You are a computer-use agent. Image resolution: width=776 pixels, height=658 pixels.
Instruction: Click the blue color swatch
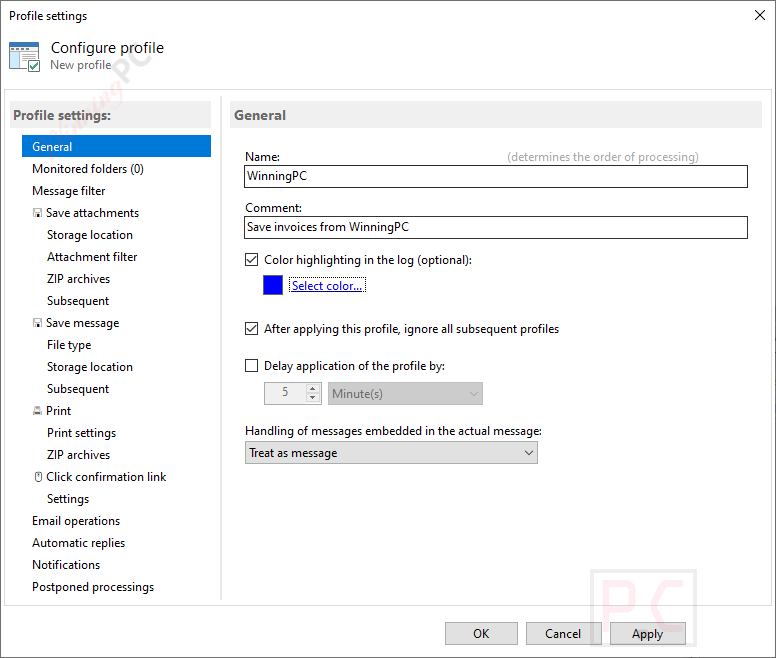tap(272, 285)
